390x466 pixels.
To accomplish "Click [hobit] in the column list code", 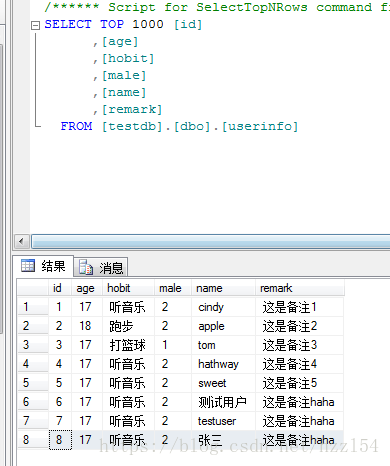I will (128, 58).
